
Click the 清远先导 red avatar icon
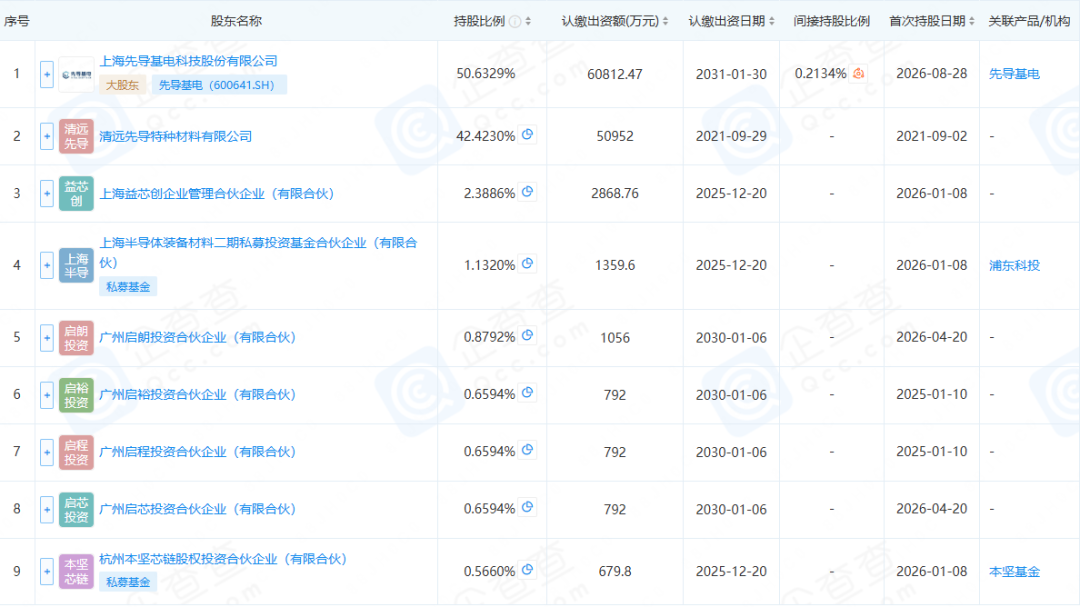(76, 136)
